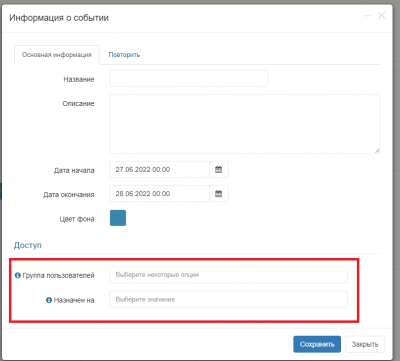Click info icon next to Группа пользователей
400x361 pixels.
pos(18,275)
